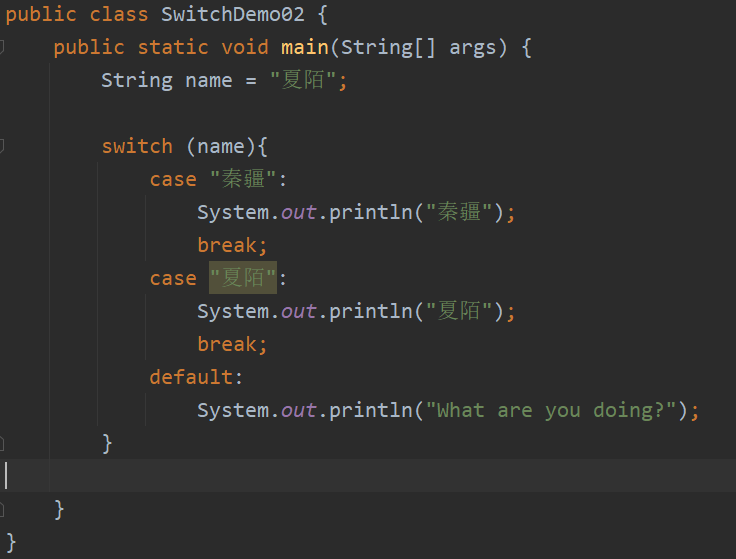Click the class name SwitchDemo02
This screenshot has height=559, width=736.
pyautogui.click(x=233, y=15)
